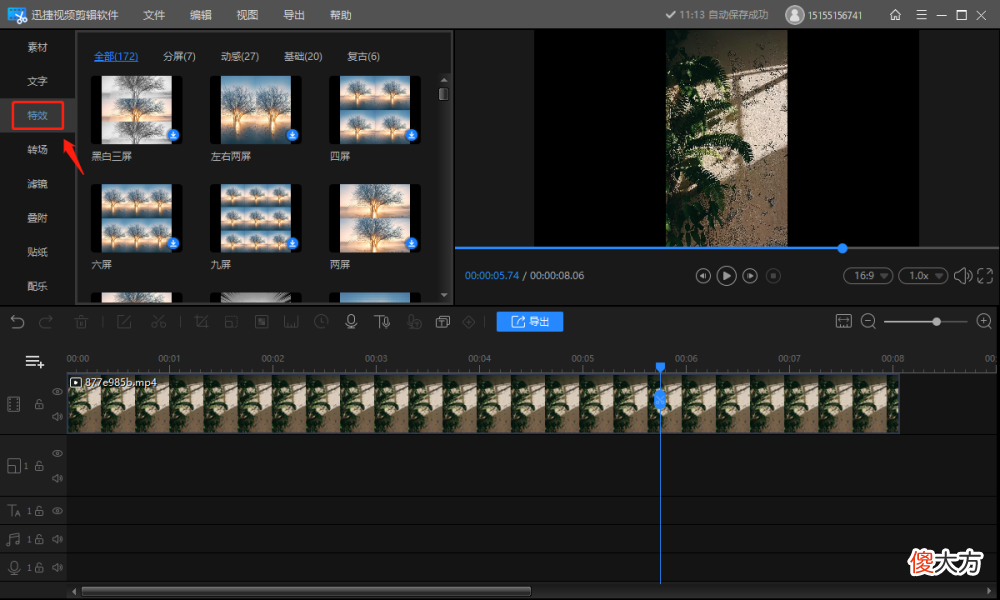Image resolution: width=1000 pixels, height=600 pixels.
Task: Click the freeze-frame chart icon
Action: coord(291,322)
